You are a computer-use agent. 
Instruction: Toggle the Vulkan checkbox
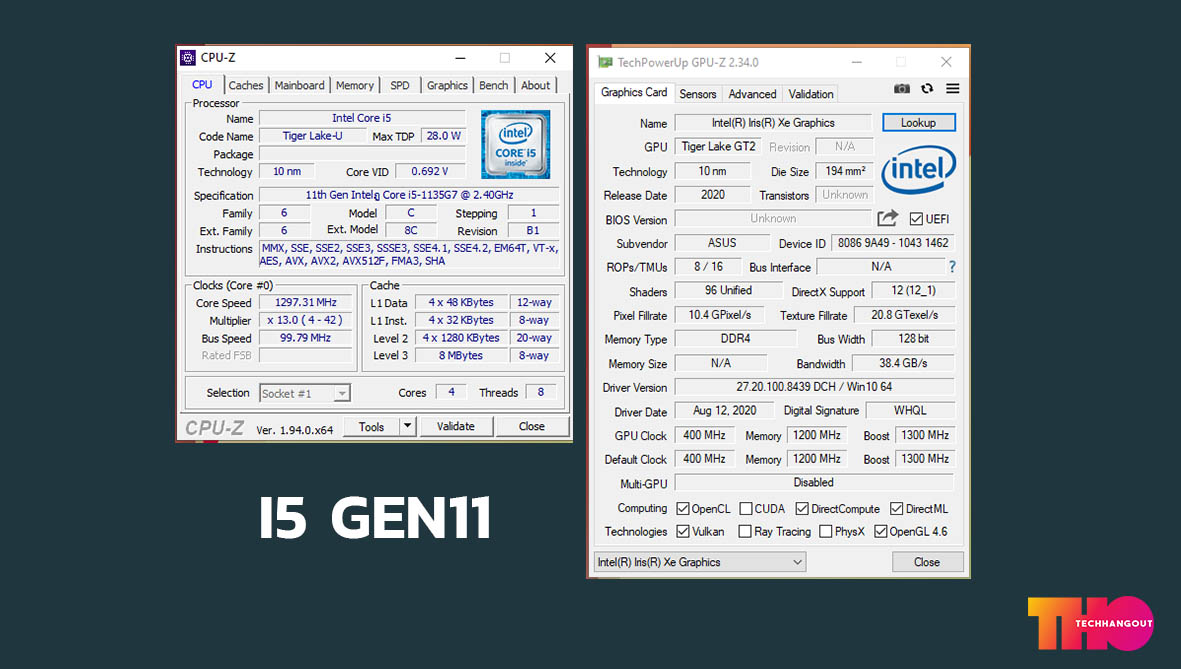point(683,531)
